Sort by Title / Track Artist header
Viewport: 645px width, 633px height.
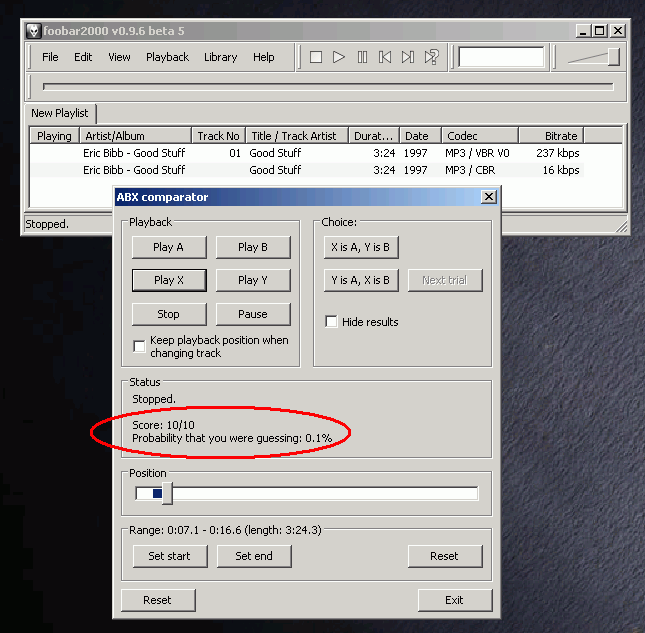click(297, 136)
